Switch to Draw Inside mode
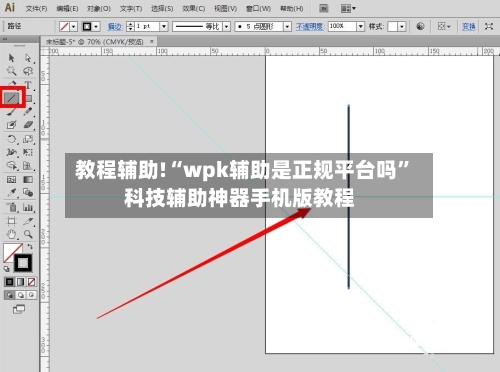The image size is (500, 372). pyautogui.click(x=31, y=295)
